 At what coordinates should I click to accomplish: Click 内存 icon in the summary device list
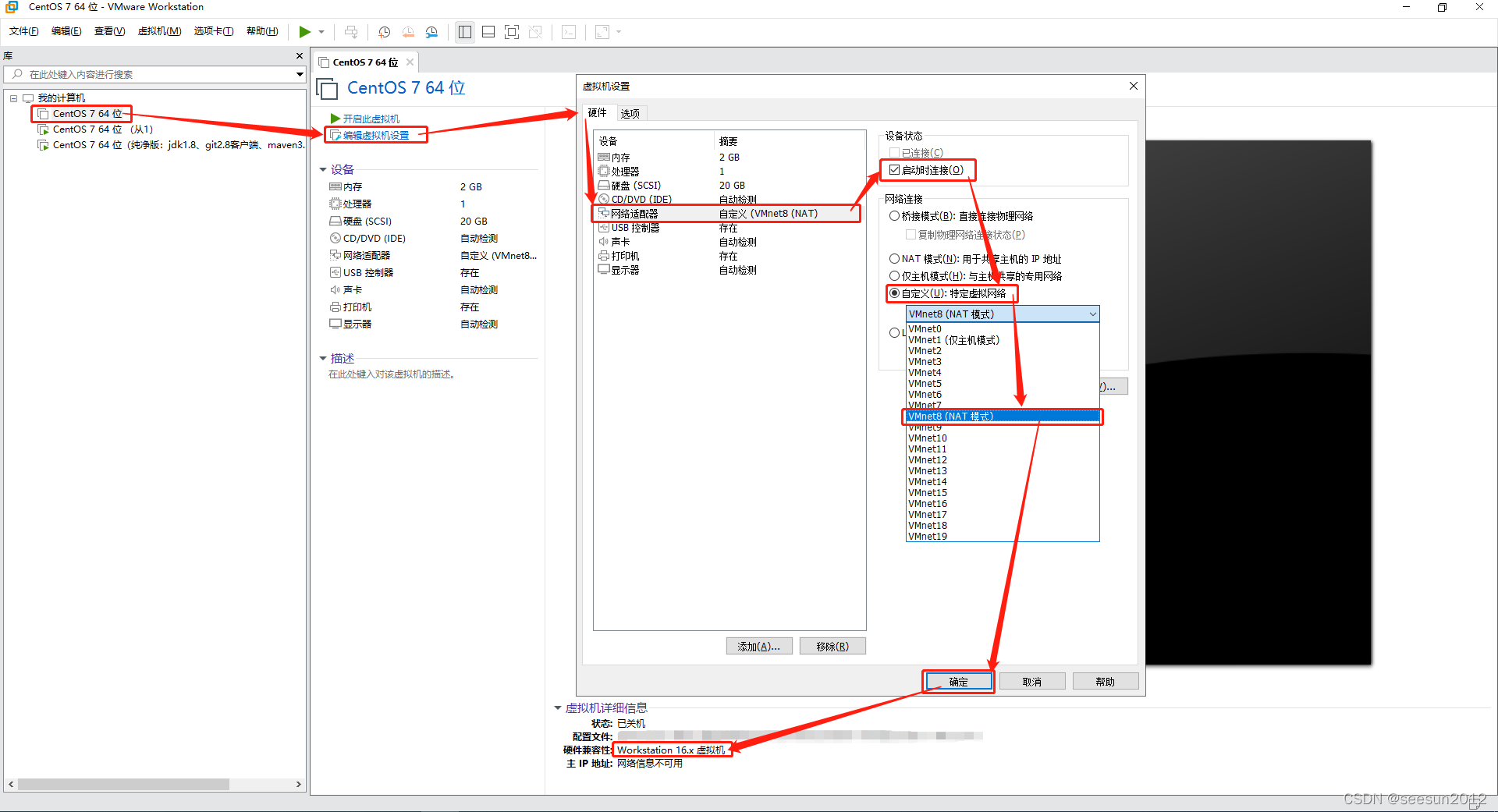335,186
